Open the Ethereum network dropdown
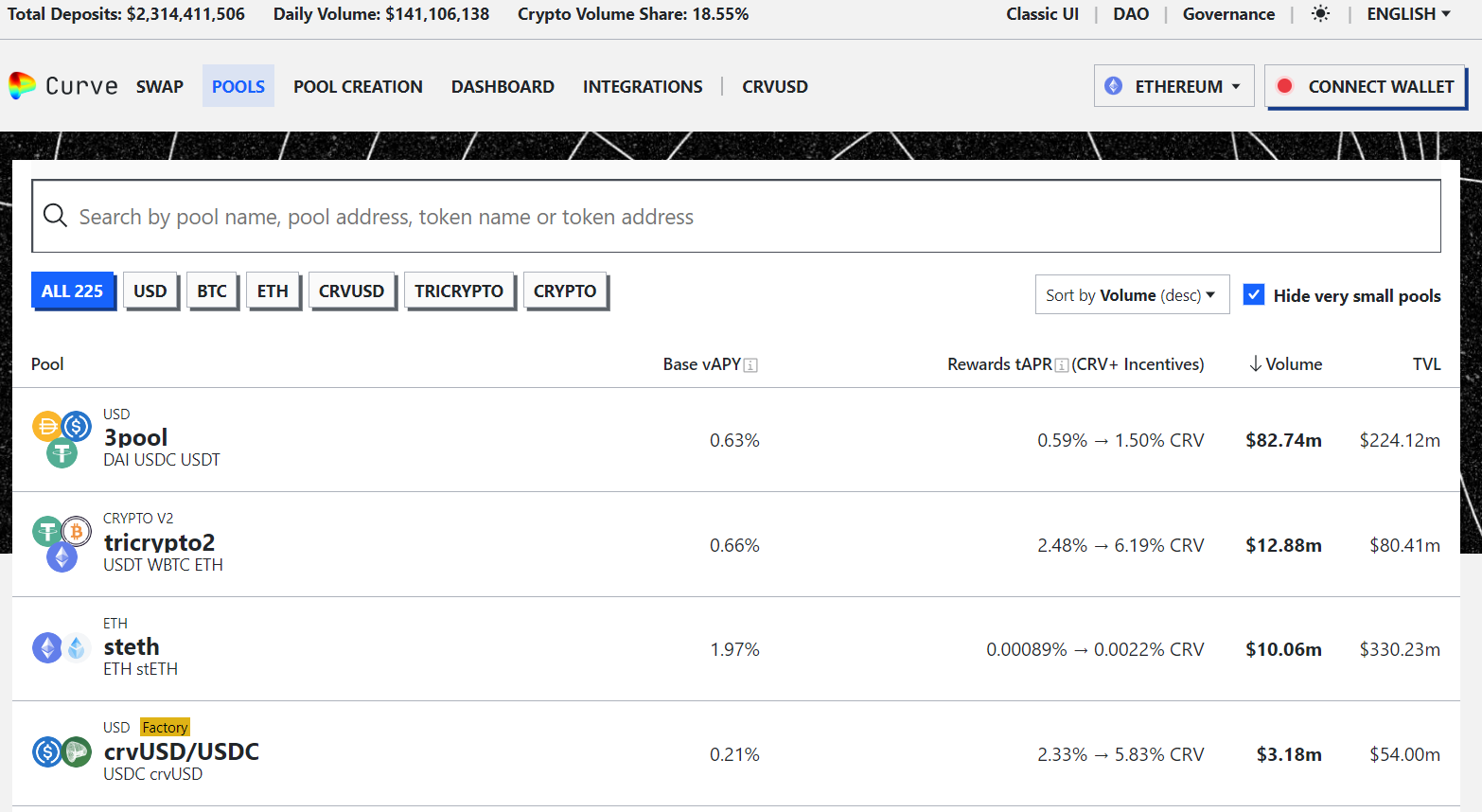The height and width of the screenshot is (812, 1482). tap(1173, 86)
